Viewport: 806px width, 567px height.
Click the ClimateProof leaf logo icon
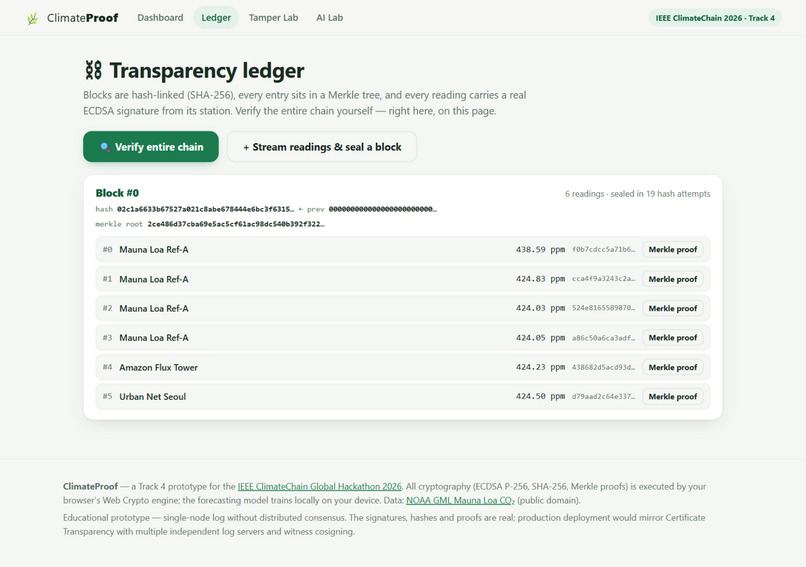32,19
